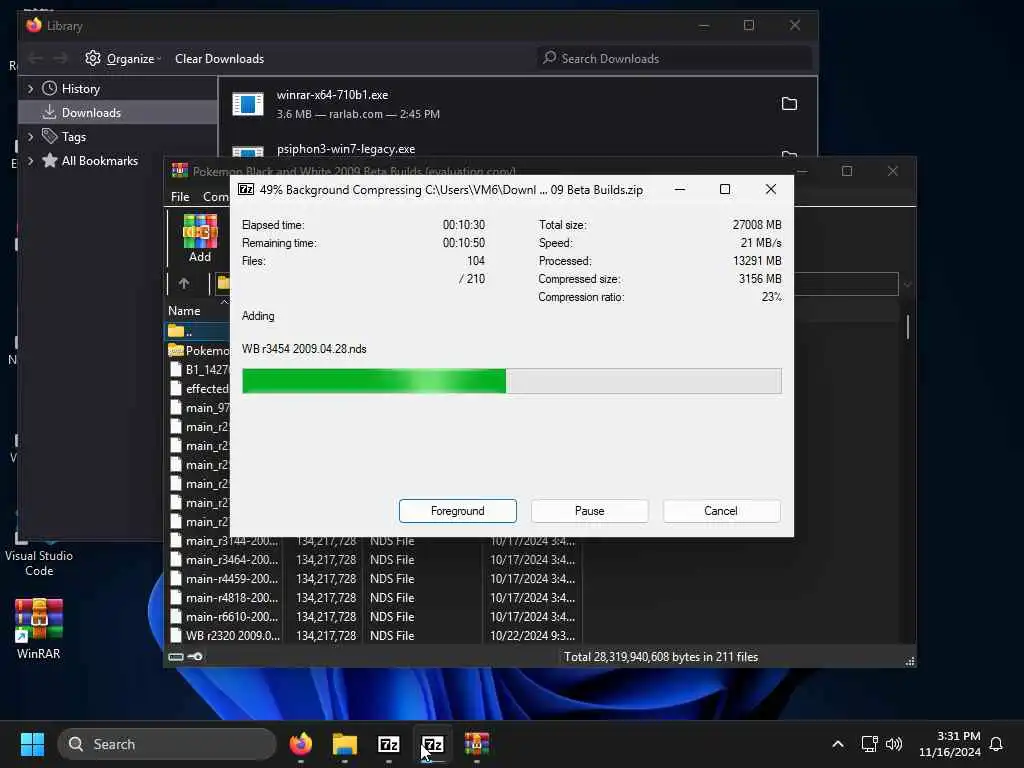
Task: Select the main-r4459-200... file row
Action: (372, 579)
